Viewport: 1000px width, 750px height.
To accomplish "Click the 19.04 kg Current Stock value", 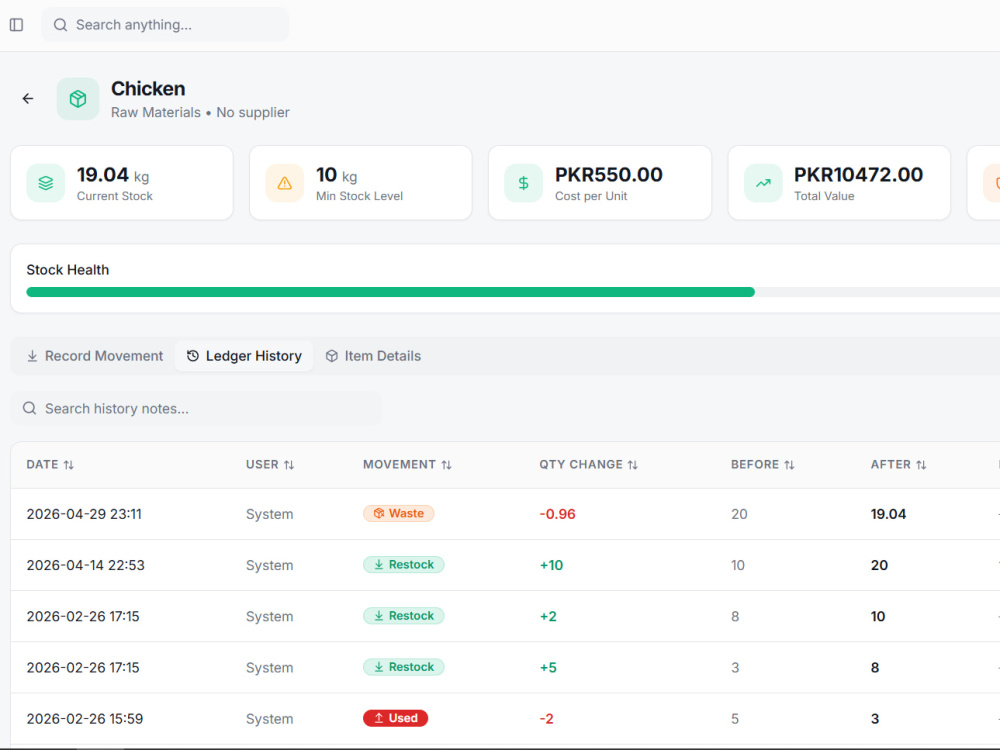I will (113, 175).
